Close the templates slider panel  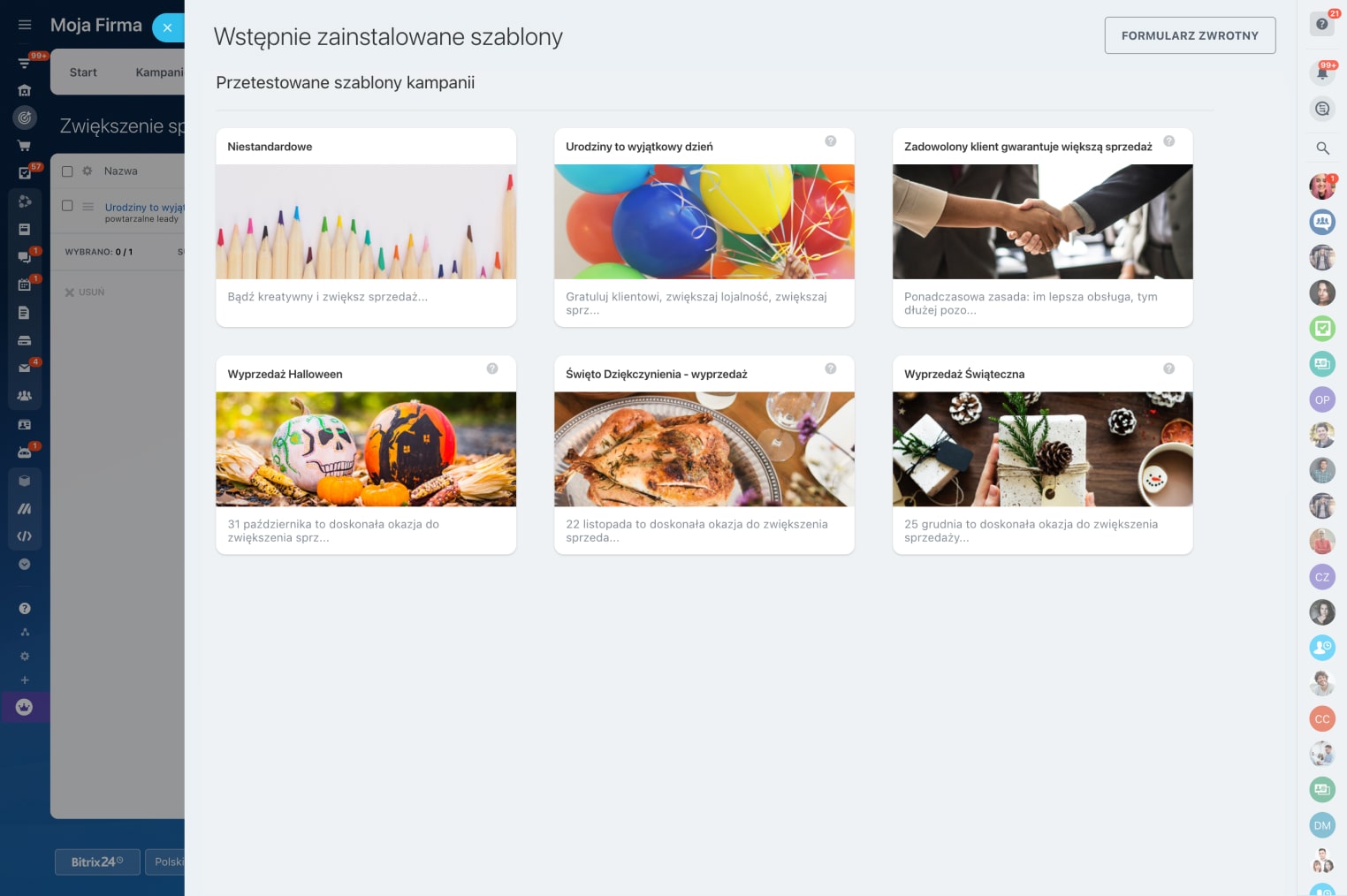point(167,27)
